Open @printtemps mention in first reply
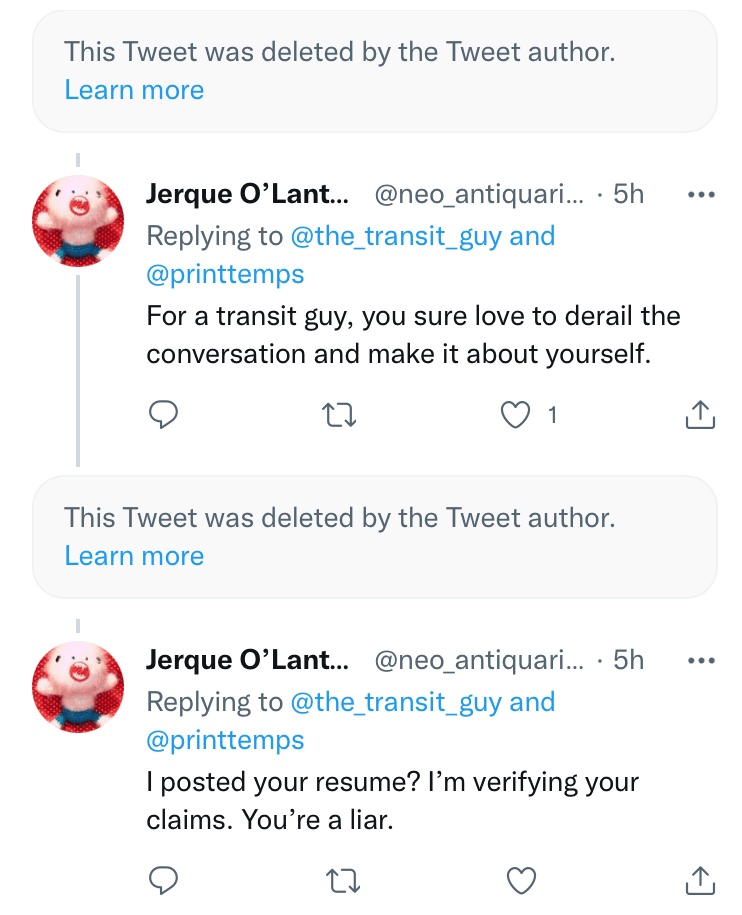 [225, 274]
